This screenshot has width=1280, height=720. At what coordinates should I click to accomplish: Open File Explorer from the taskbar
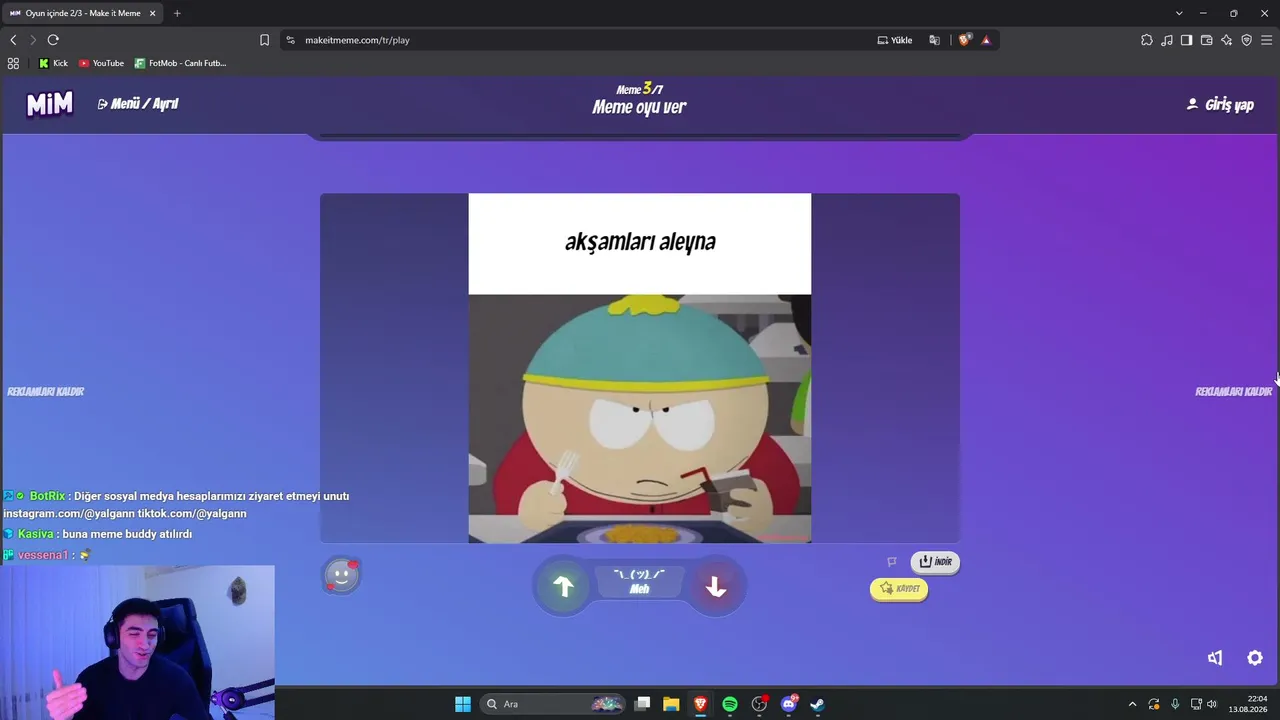pos(671,704)
